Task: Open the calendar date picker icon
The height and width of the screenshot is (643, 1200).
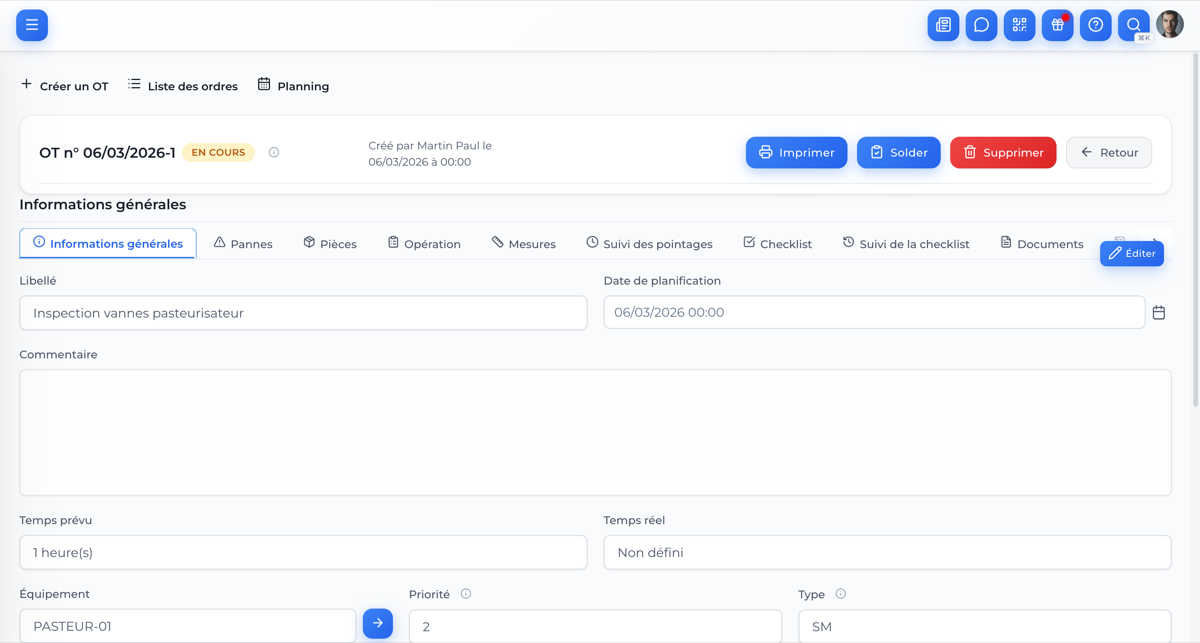Action: point(1159,313)
